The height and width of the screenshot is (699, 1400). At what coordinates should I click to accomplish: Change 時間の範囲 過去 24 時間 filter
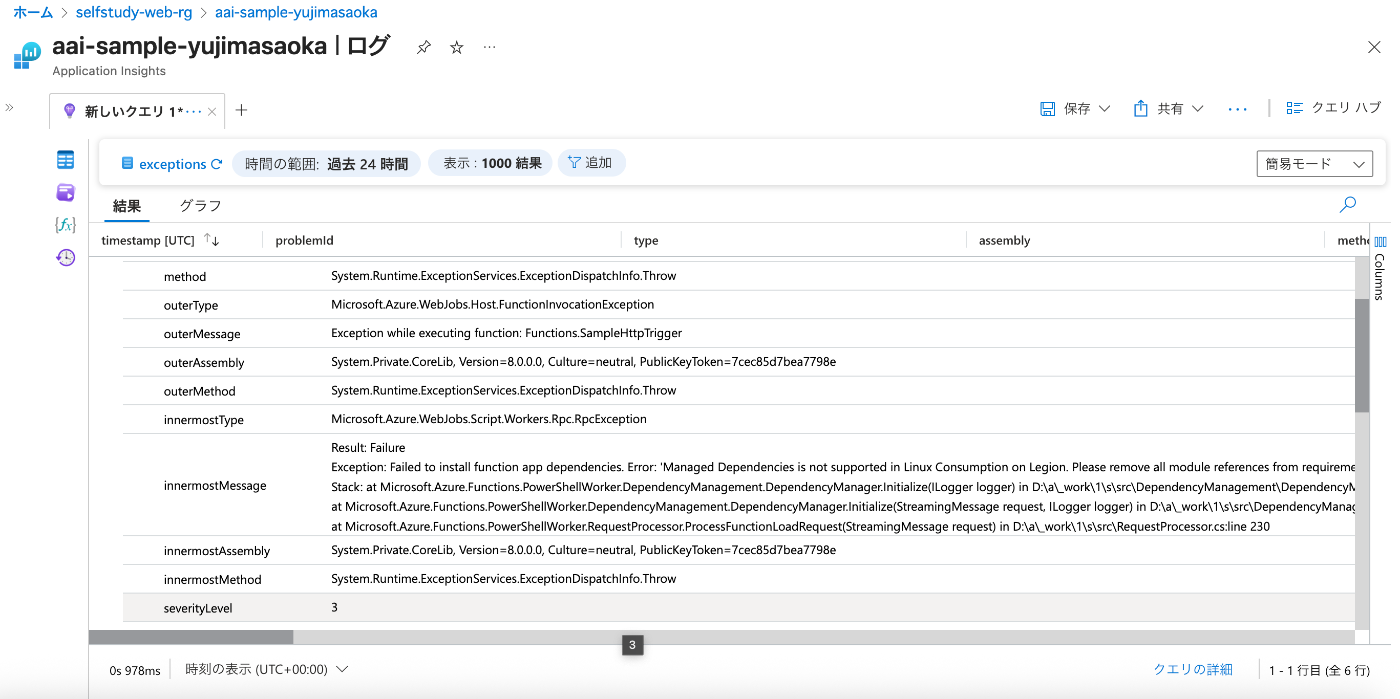point(326,164)
